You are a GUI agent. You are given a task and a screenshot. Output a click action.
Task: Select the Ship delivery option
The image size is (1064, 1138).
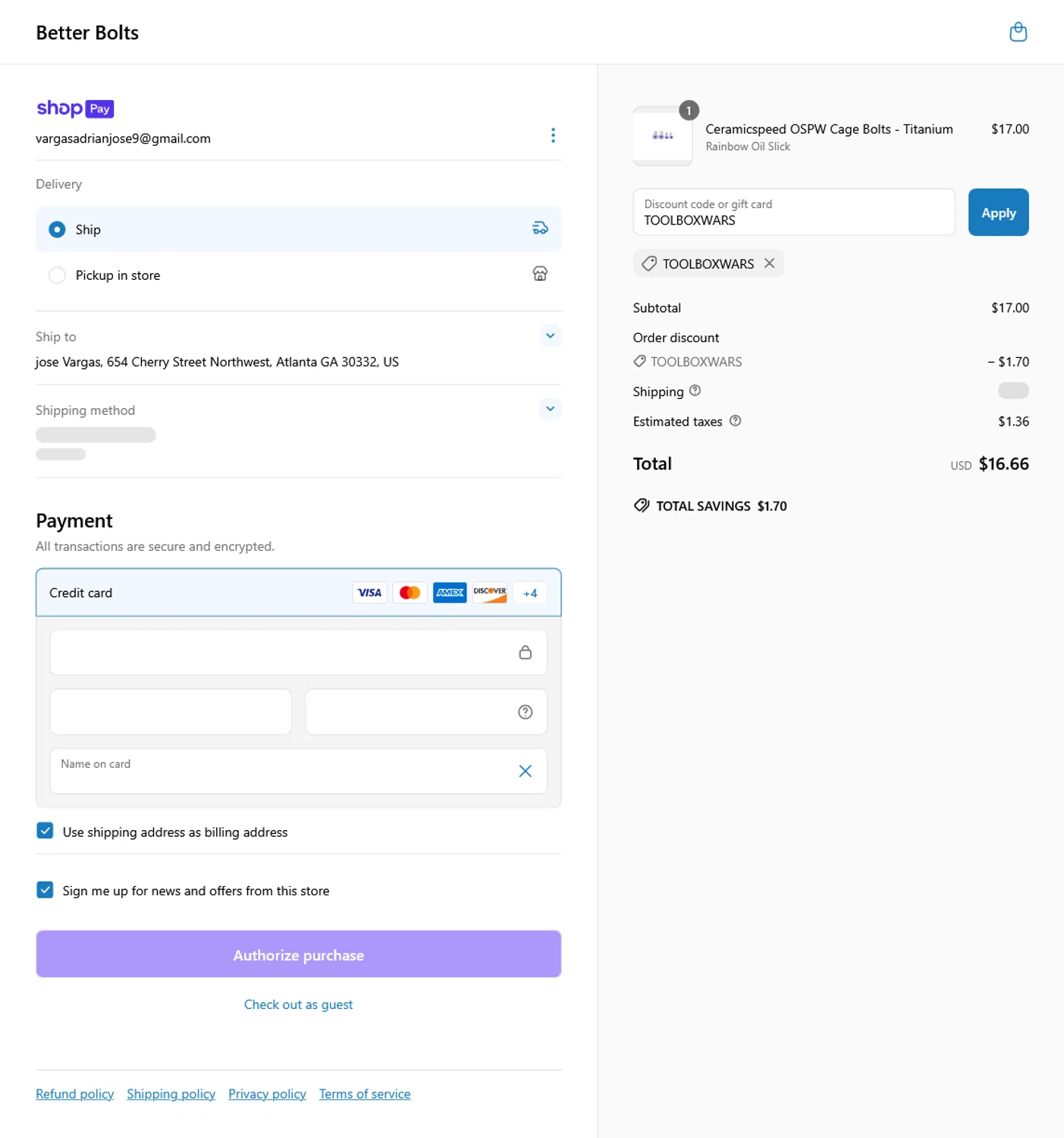299,229
